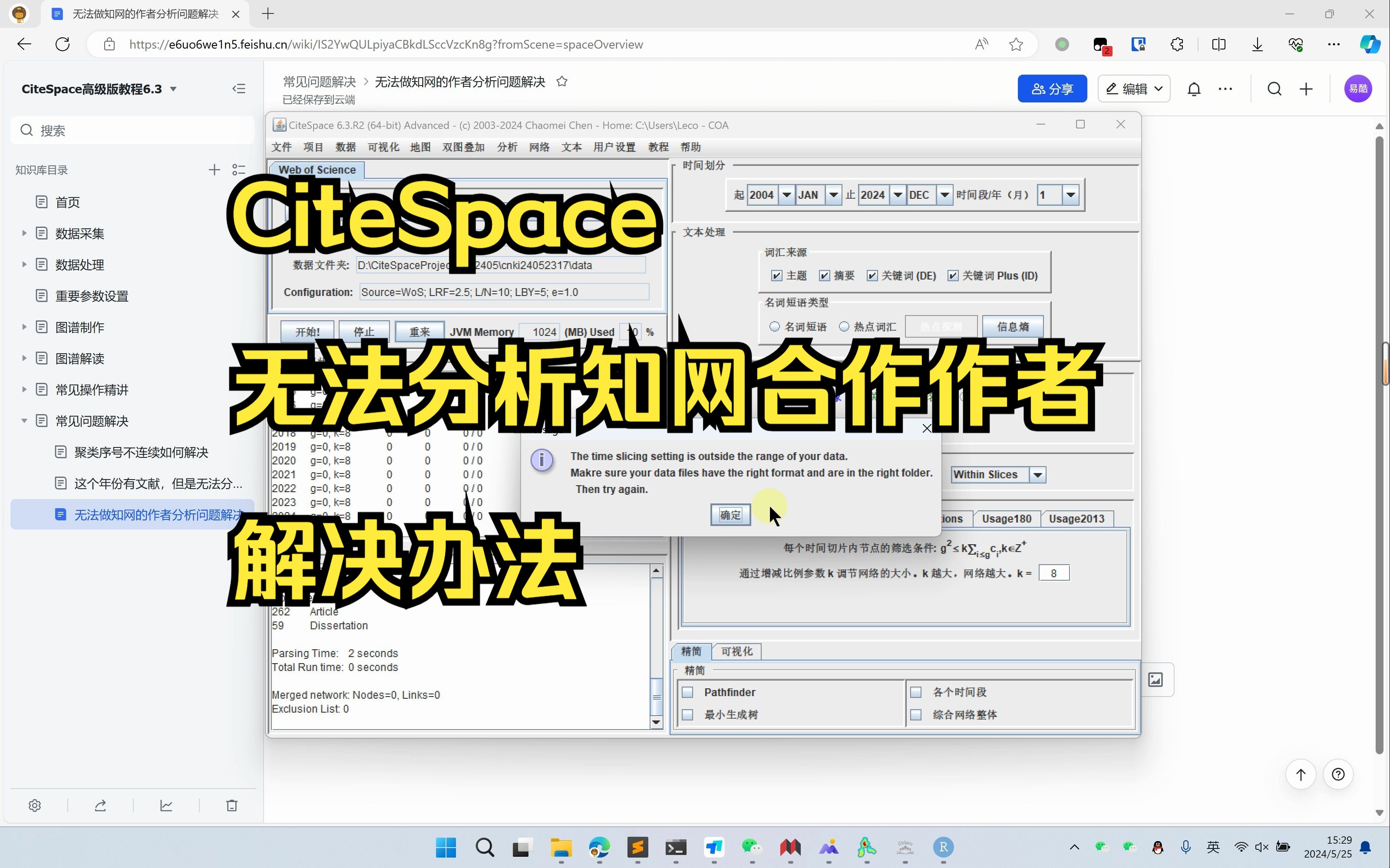Open the more options ellipsis in Feishu header
The height and width of the screenshot is (868, 1390).
pos(1225,89)
